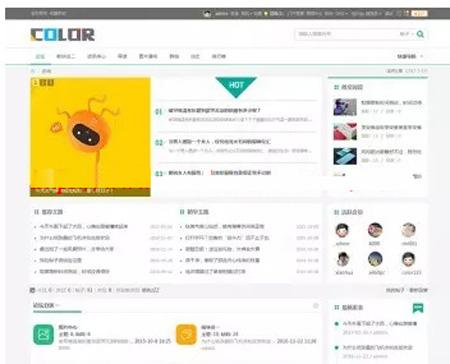450x364 pixels.
Task: Open sidebar thumbnail with dark teal blocks
Action: pyautogui.click(x=345, y=156)
